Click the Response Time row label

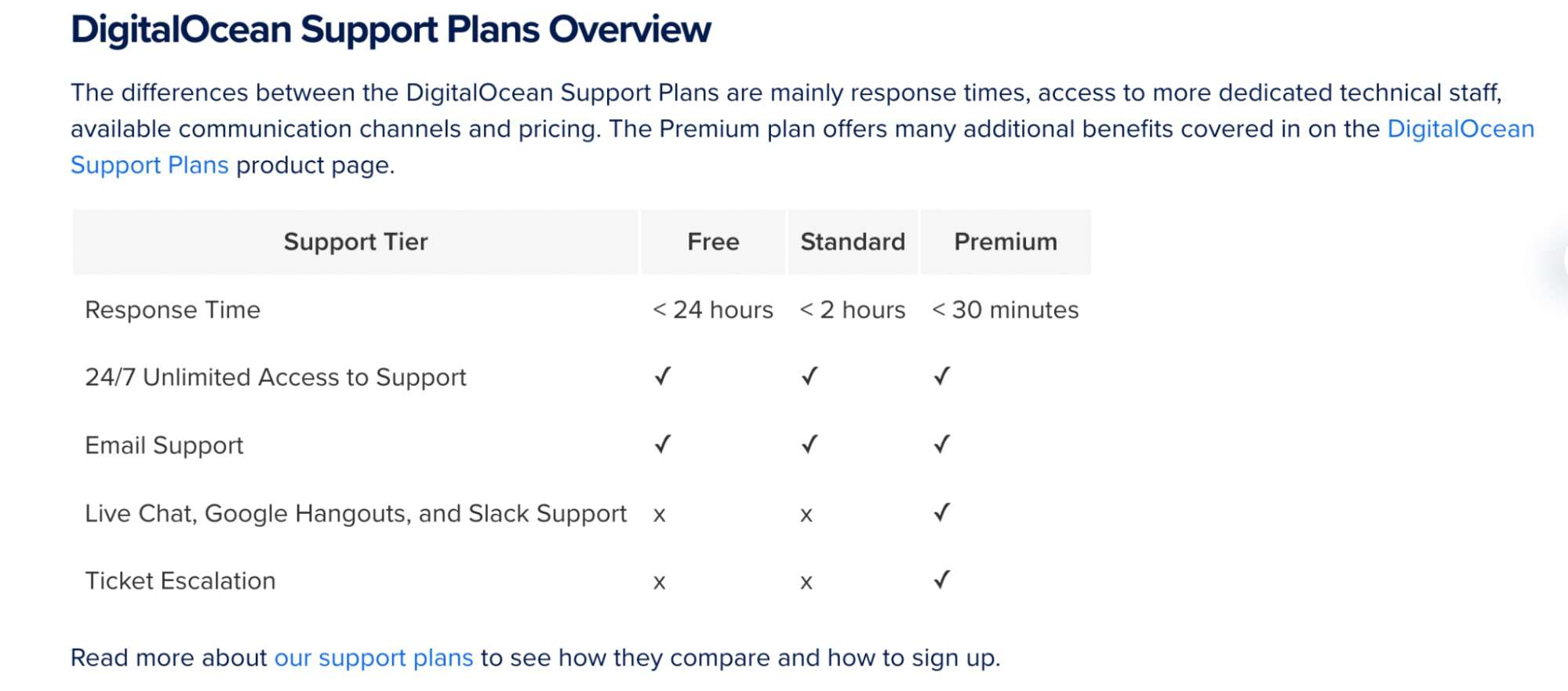point(173,310)
